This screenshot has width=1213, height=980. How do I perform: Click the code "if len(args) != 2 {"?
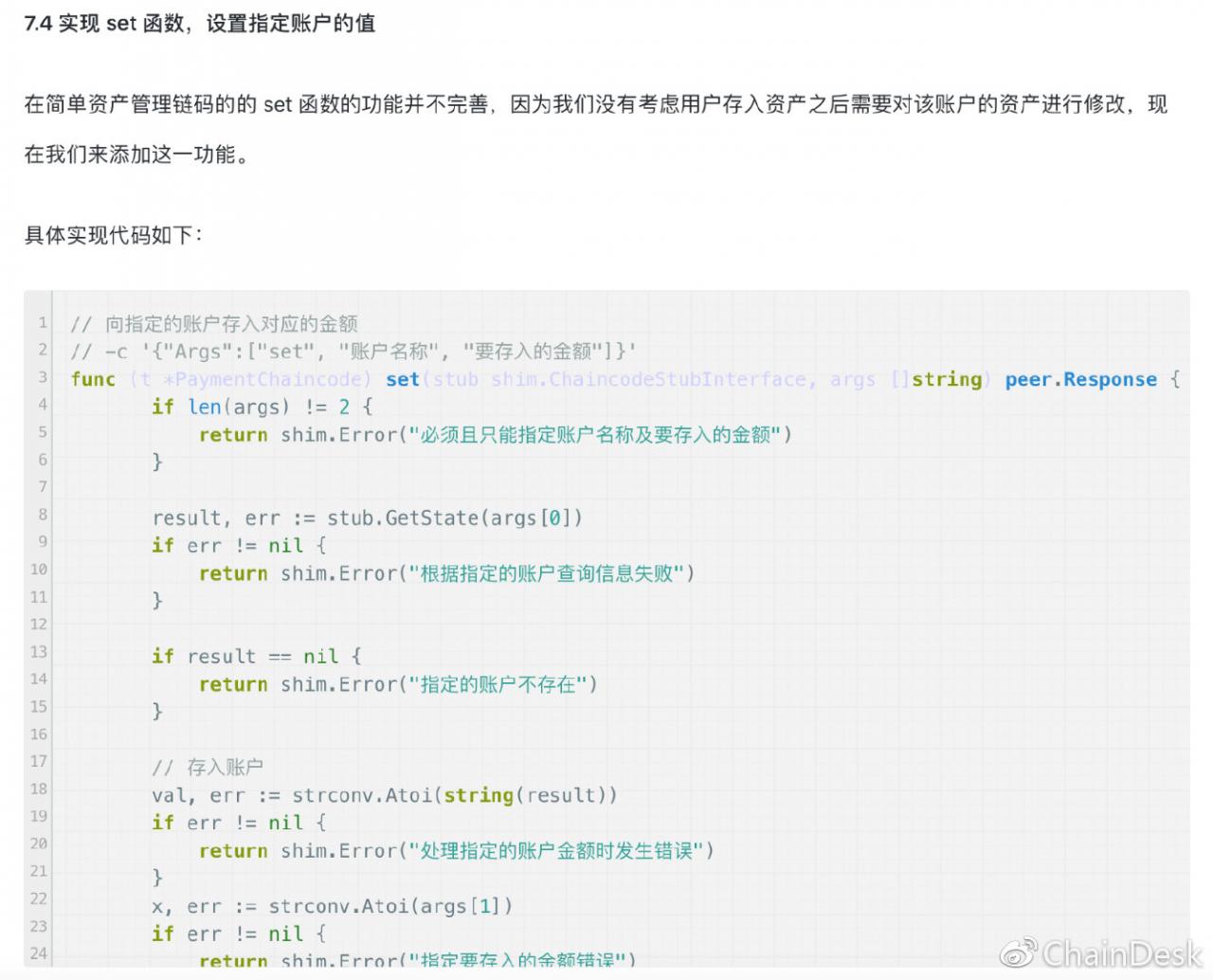(263, 407)
